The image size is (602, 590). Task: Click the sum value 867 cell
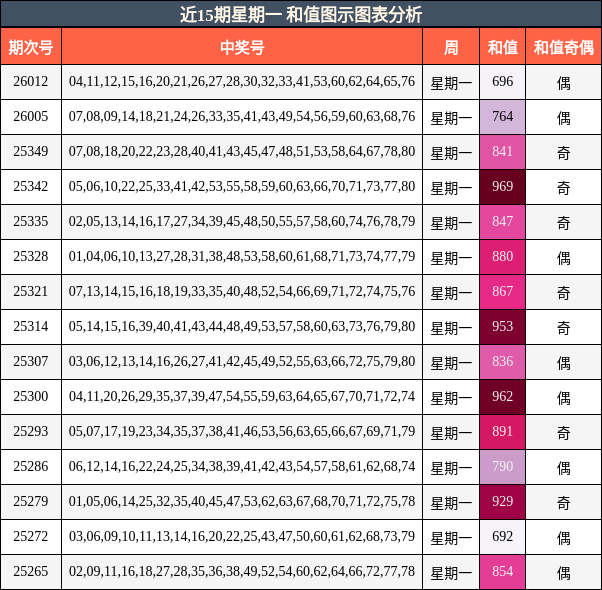pyautogui.click(x=503, y=291)
